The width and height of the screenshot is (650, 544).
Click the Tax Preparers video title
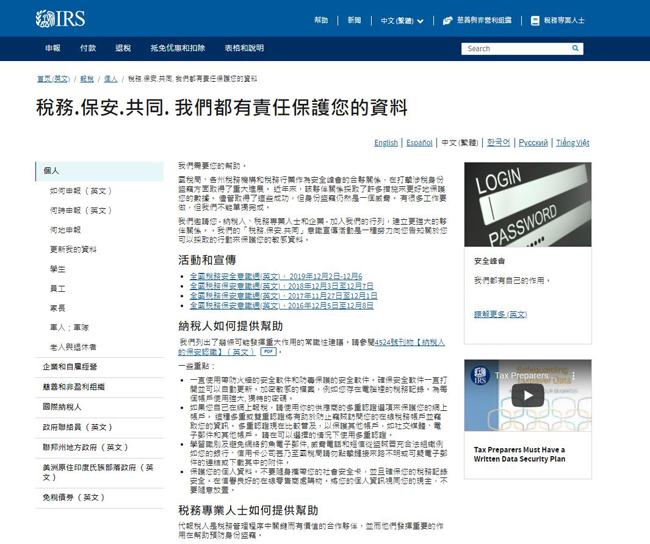521,376
